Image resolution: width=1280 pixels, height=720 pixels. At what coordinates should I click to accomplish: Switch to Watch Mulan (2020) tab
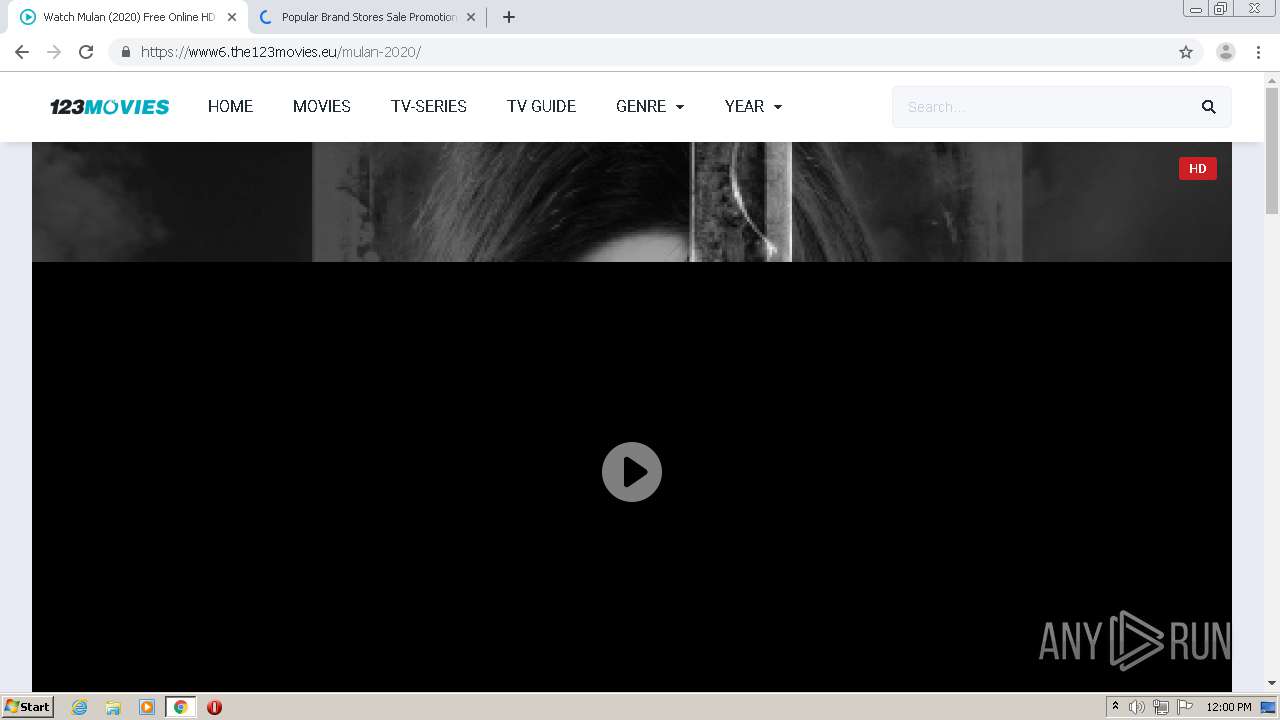pos(129,17)
